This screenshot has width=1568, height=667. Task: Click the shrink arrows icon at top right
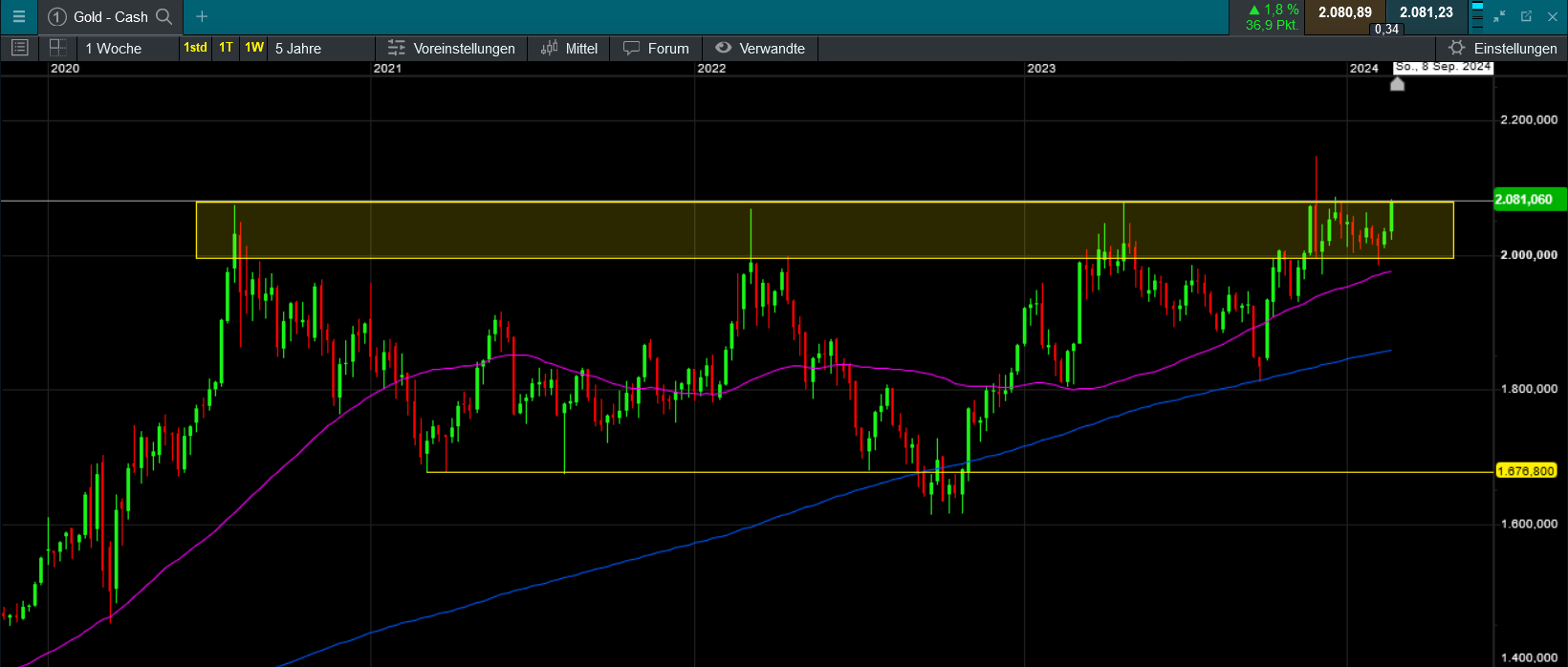coord(1499,16)
